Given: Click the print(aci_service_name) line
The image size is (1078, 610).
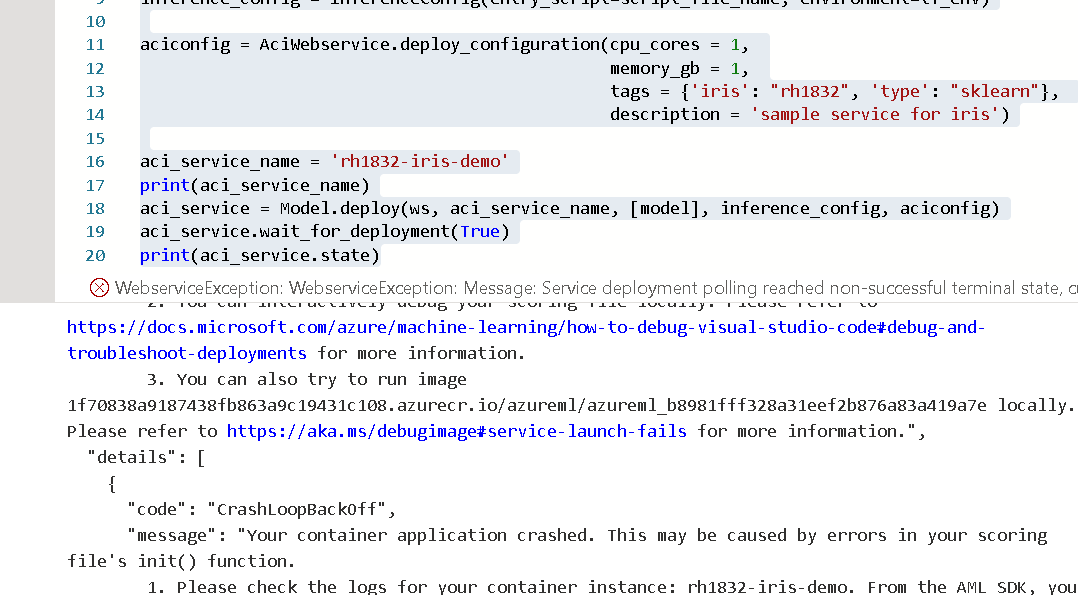Looking at the screenshot, I should pos(254,185).
